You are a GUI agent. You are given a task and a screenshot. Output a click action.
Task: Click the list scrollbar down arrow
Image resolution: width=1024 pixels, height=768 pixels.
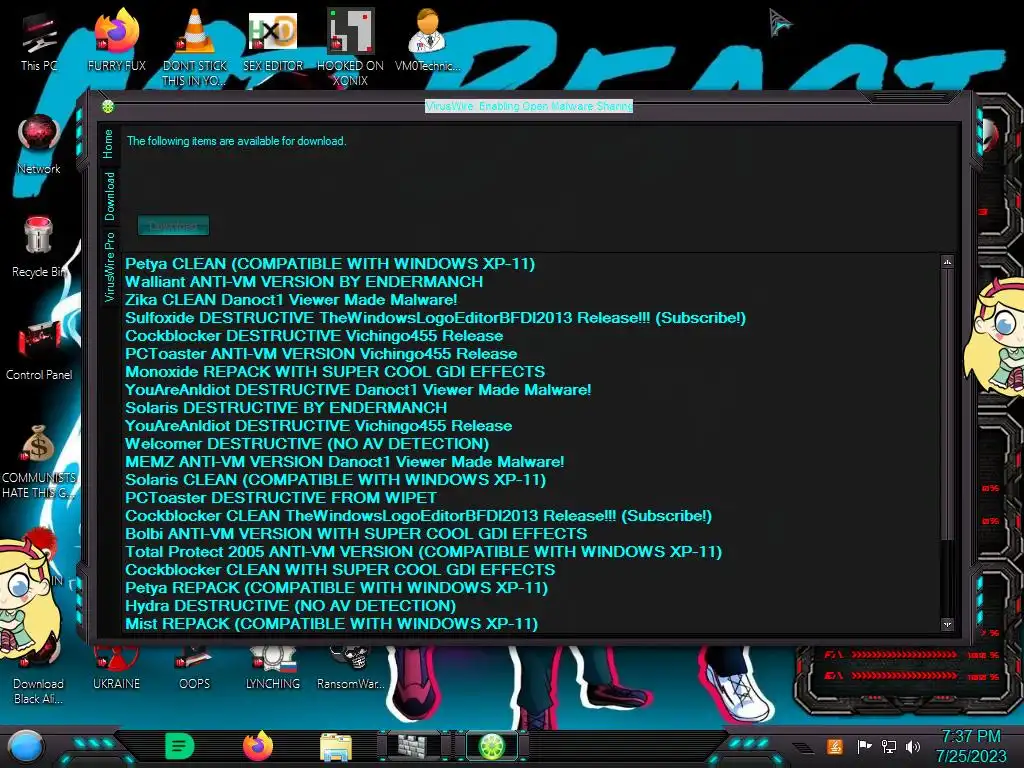point(948,625)
